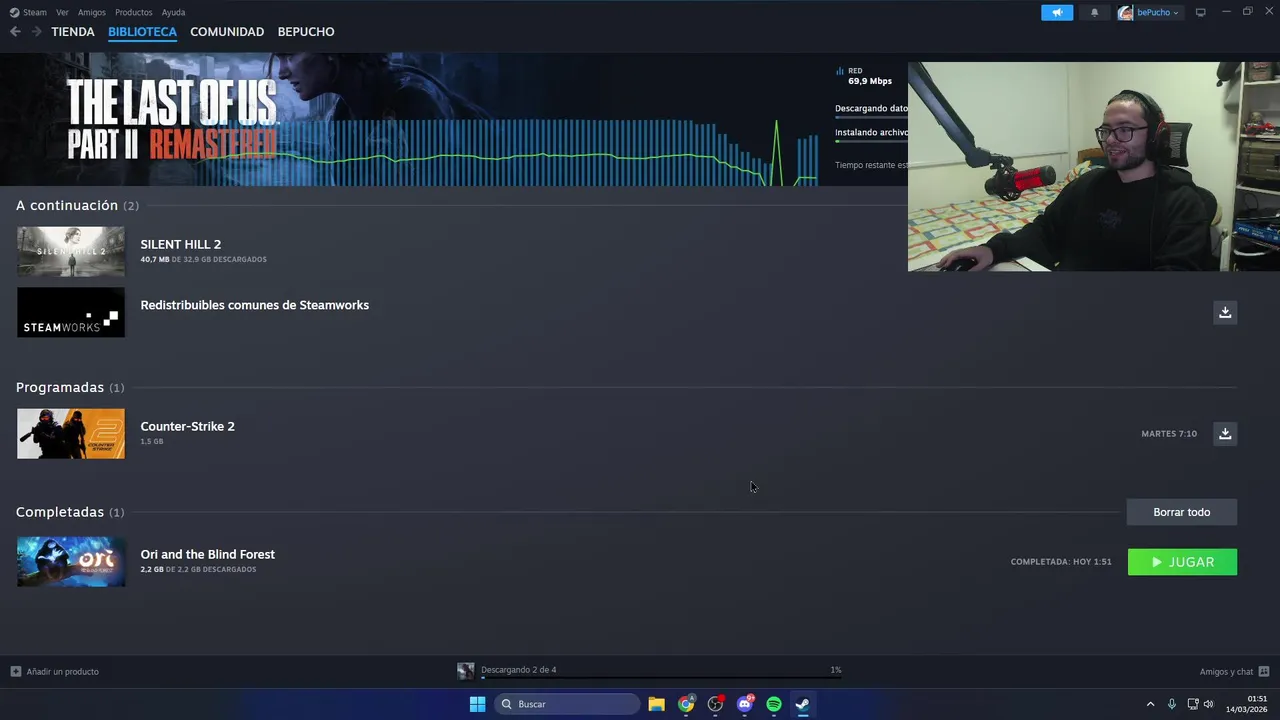Download Steamworks redistributables now icon
Image resolution: width=1280 pixels, height=720 pixels.
pyautogui.click(x=1225, y=312)
